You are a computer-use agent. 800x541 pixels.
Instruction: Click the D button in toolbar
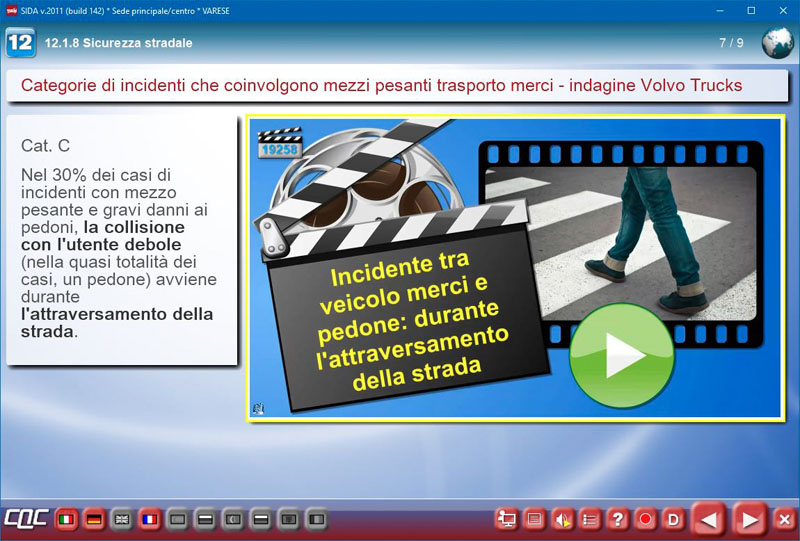click(x=673, y=519)
